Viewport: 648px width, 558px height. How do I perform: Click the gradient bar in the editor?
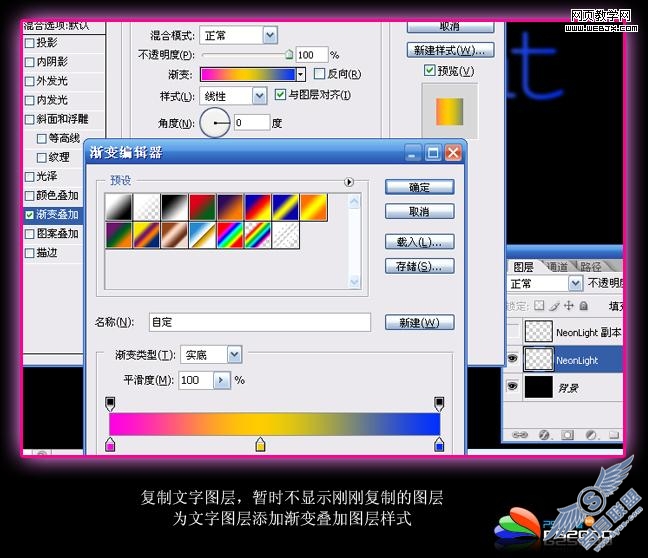click(274, 424)
